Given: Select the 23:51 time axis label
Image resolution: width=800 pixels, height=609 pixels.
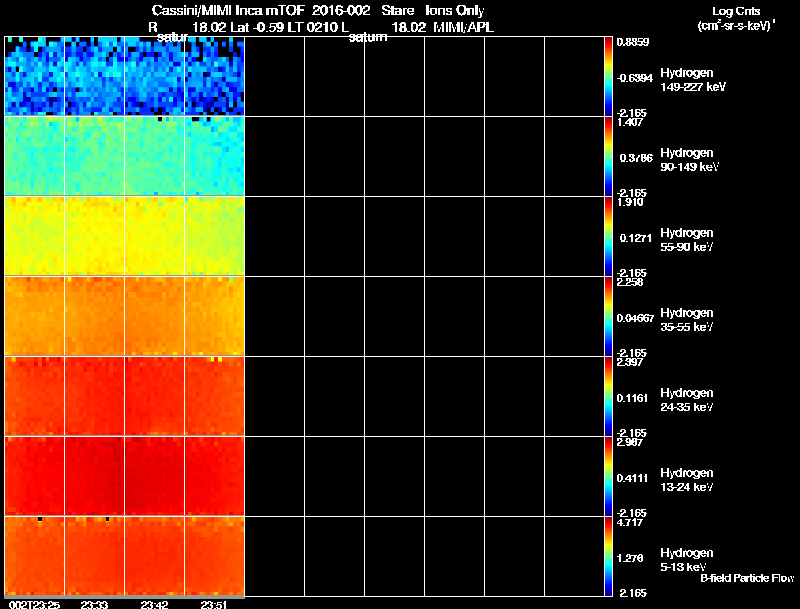Looking at the screenshot, I should click(x=214, y=605).
